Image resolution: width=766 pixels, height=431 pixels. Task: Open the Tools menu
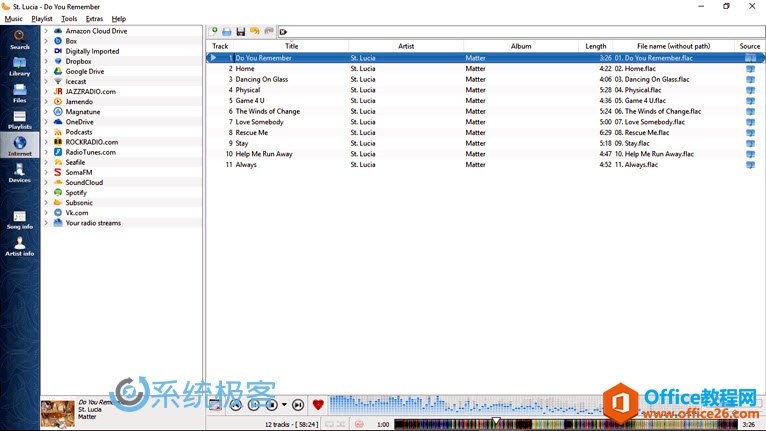click(x=69, y=19)
